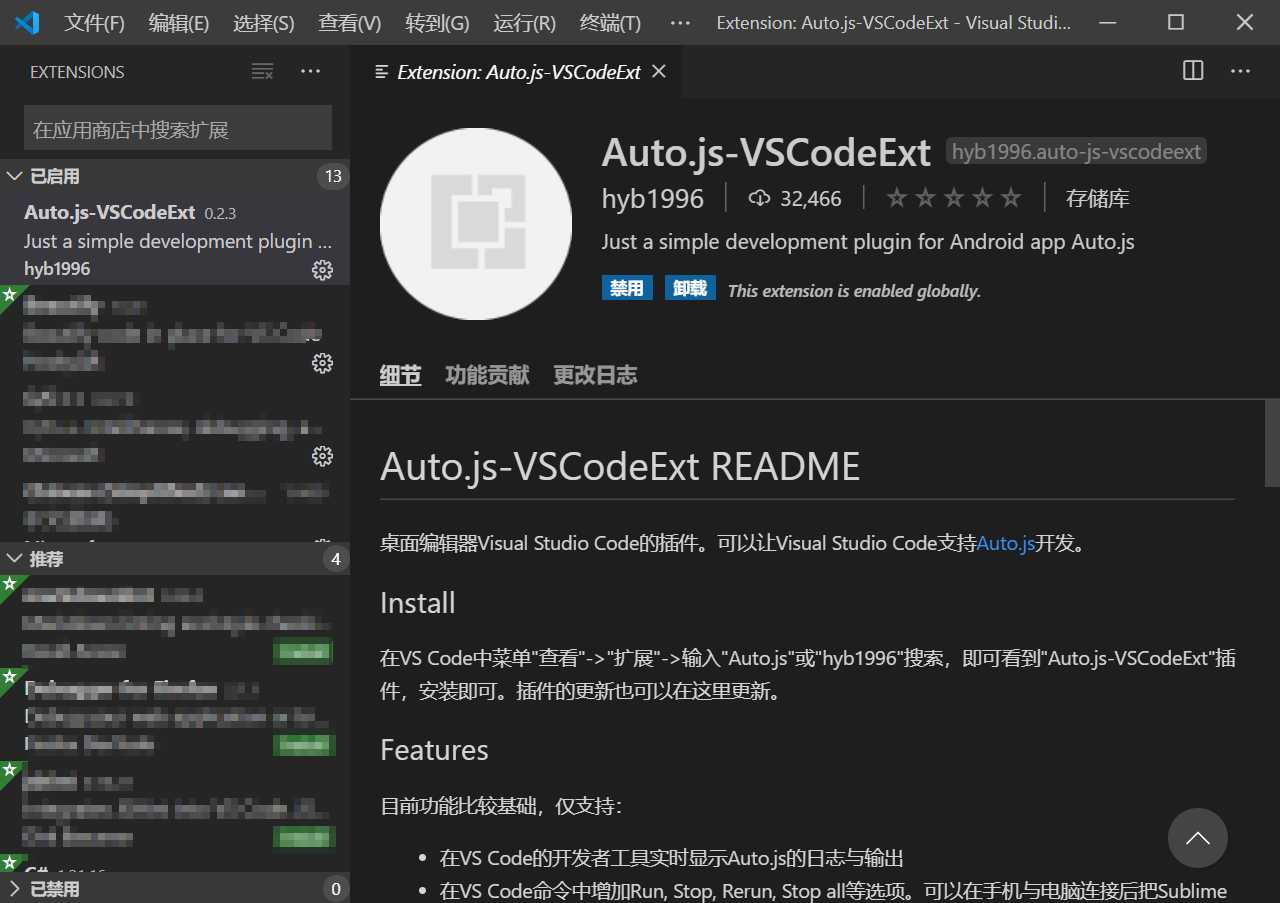Click the download count cloud icon
This screenshot has width=1280, height=903.
pos(759,198)
